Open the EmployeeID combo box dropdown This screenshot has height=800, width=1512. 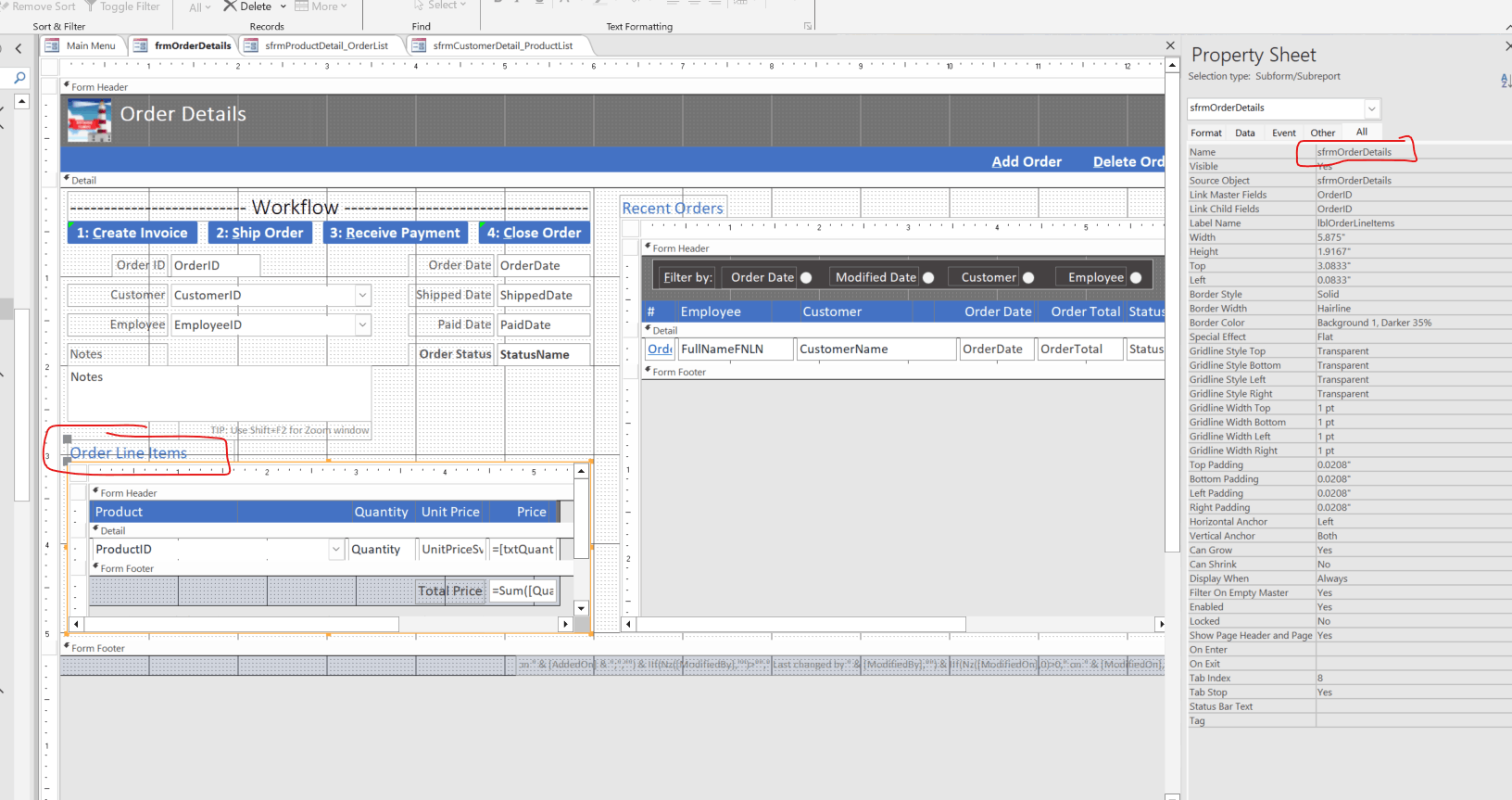coord(362,324)
